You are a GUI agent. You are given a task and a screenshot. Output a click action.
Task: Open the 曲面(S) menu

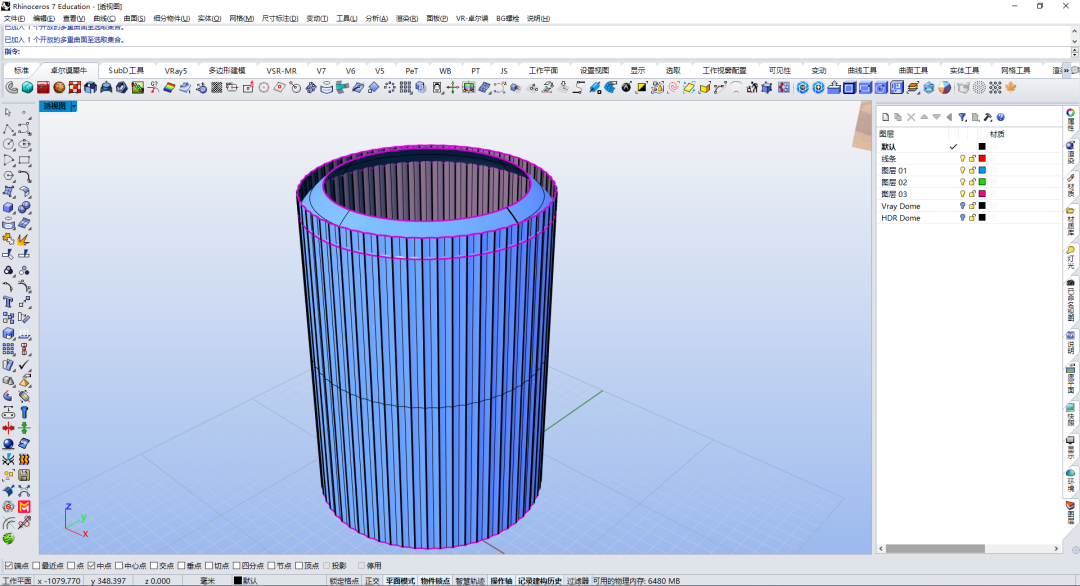pos(134,19)
